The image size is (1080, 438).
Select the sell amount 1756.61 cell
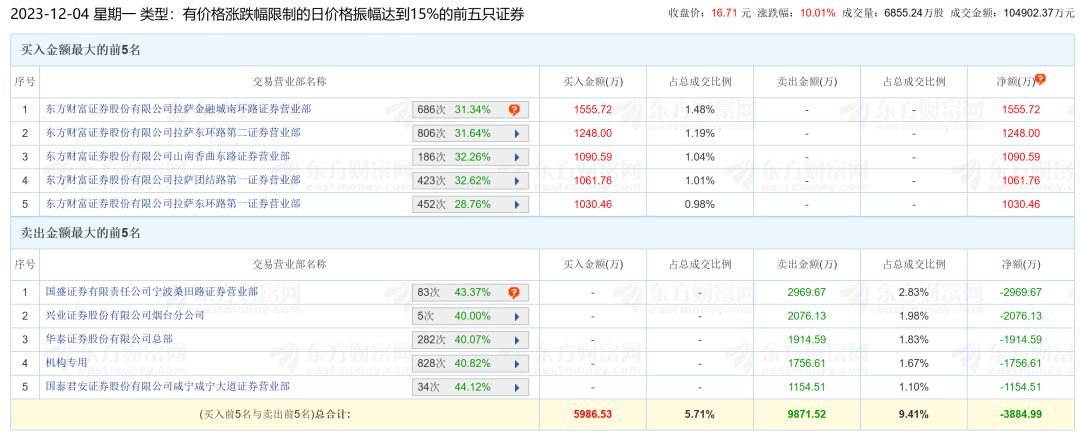coord(807,364)
